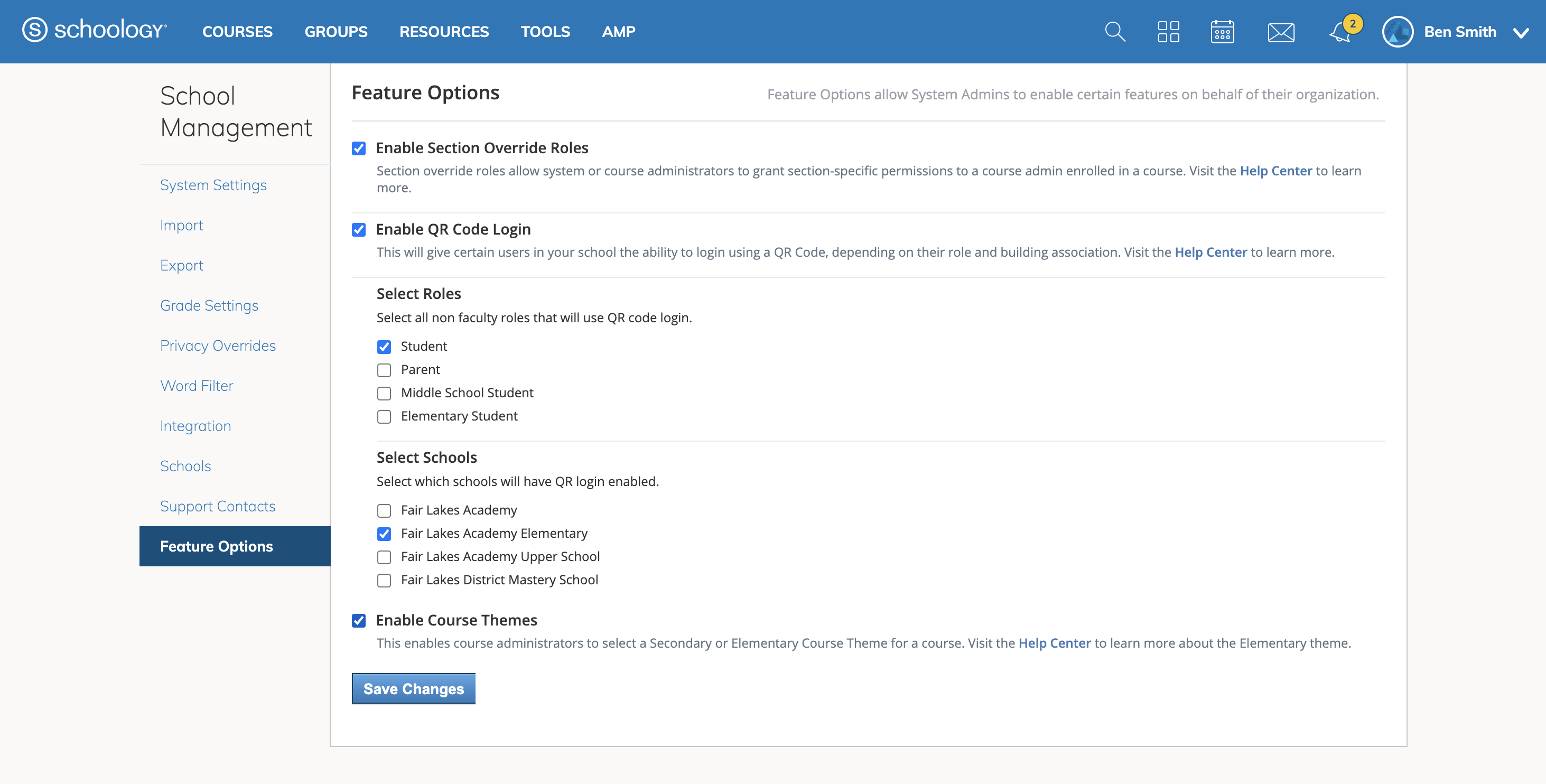Open Help Center link for QR login

[1210, 252]
